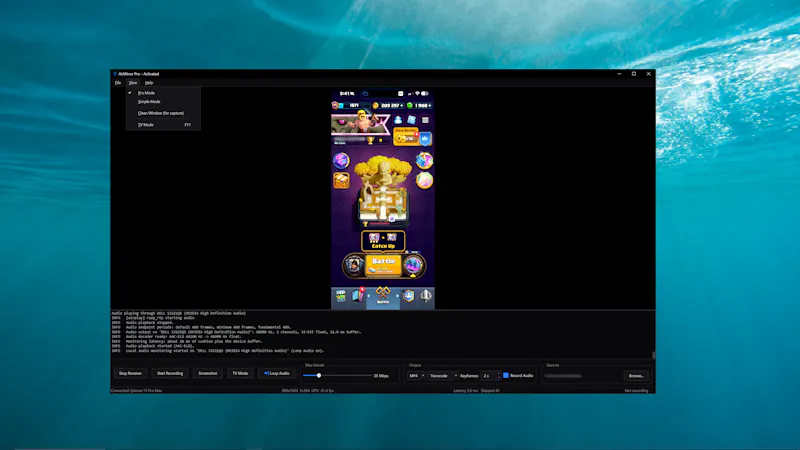Tap the orange chest icon on left
The width and height of the screenshot is (800, 450).
click(x=341, y=180)
